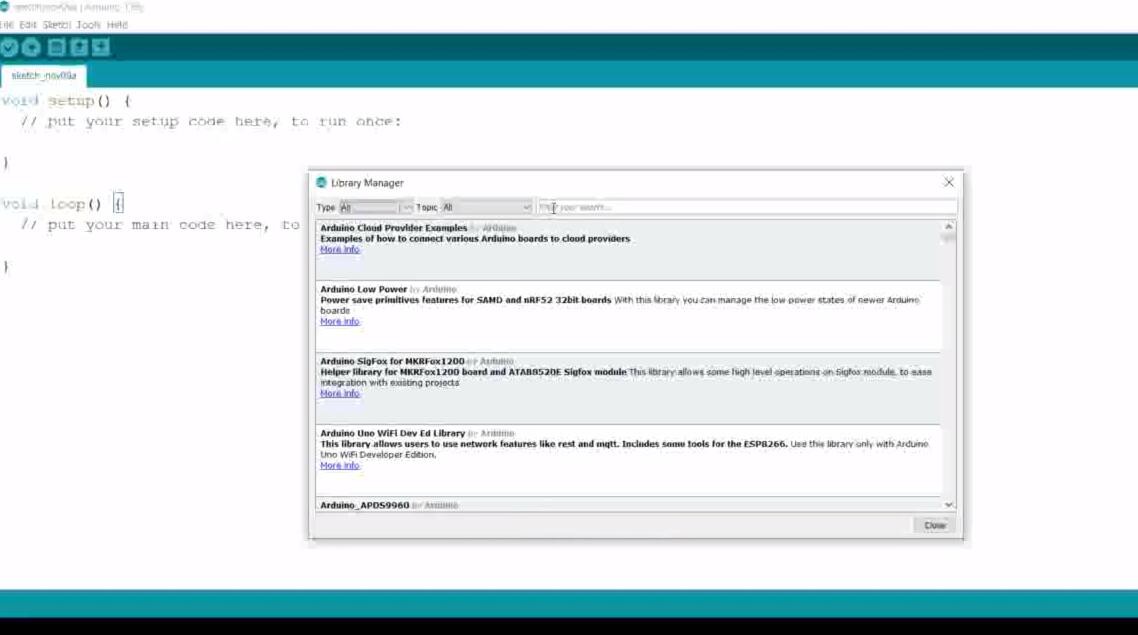Focus the library search filter field
Image resolution: width=1138 pixels, height=635 pixels.
[747, 208]
